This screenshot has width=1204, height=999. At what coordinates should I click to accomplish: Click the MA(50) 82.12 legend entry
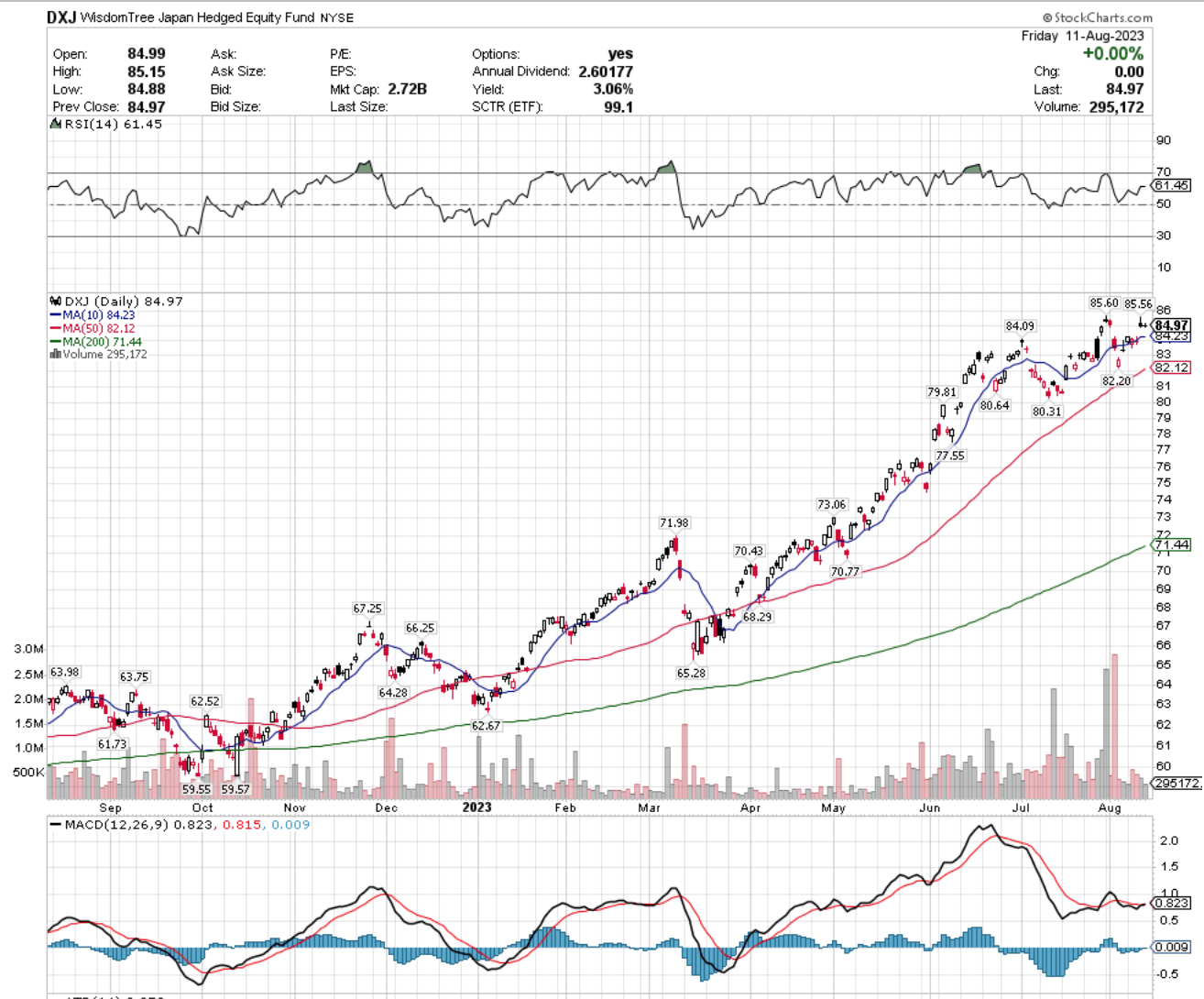(x=93, y=328)
